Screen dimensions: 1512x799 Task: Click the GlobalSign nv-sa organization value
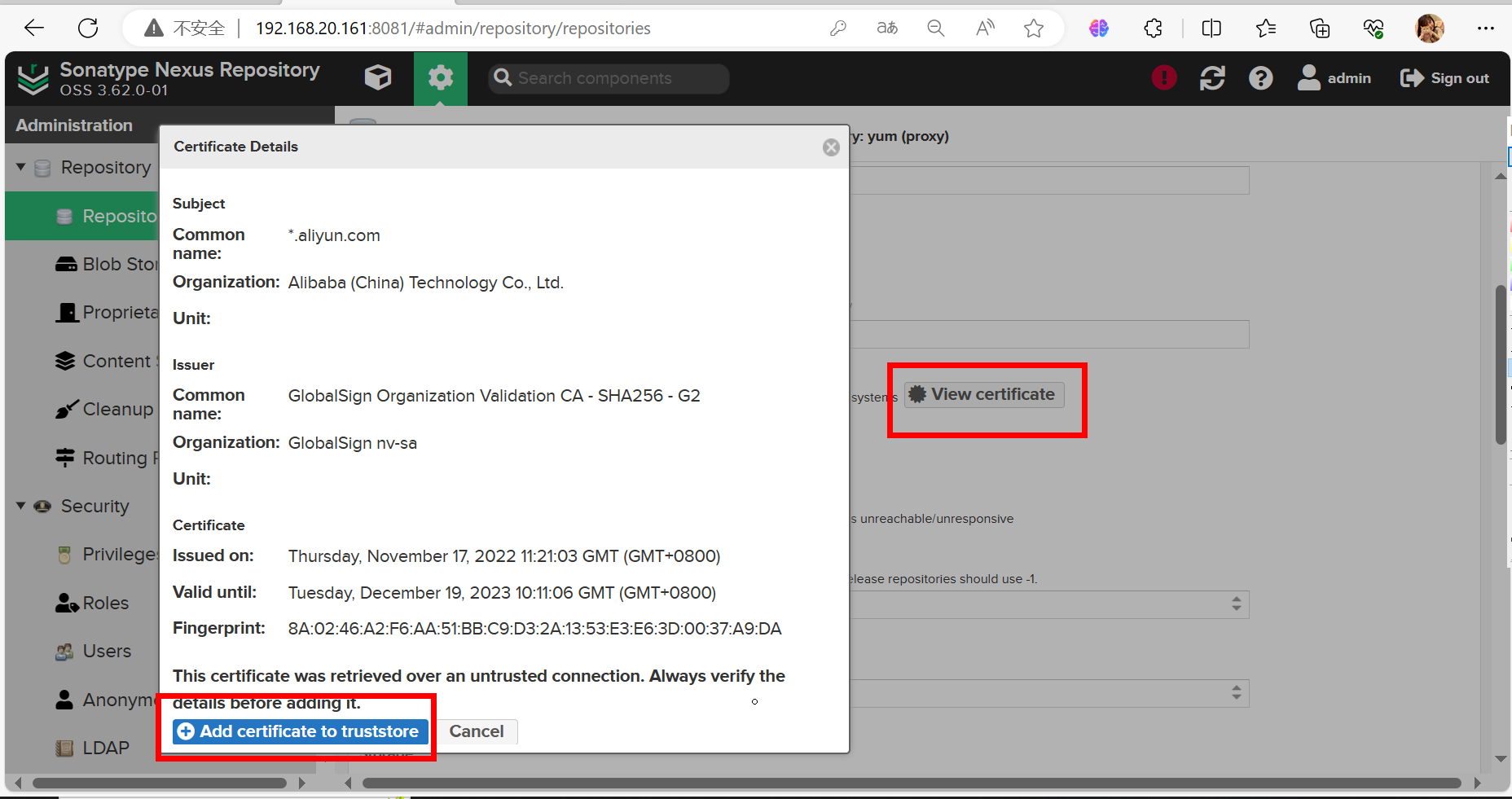(352, 443)
